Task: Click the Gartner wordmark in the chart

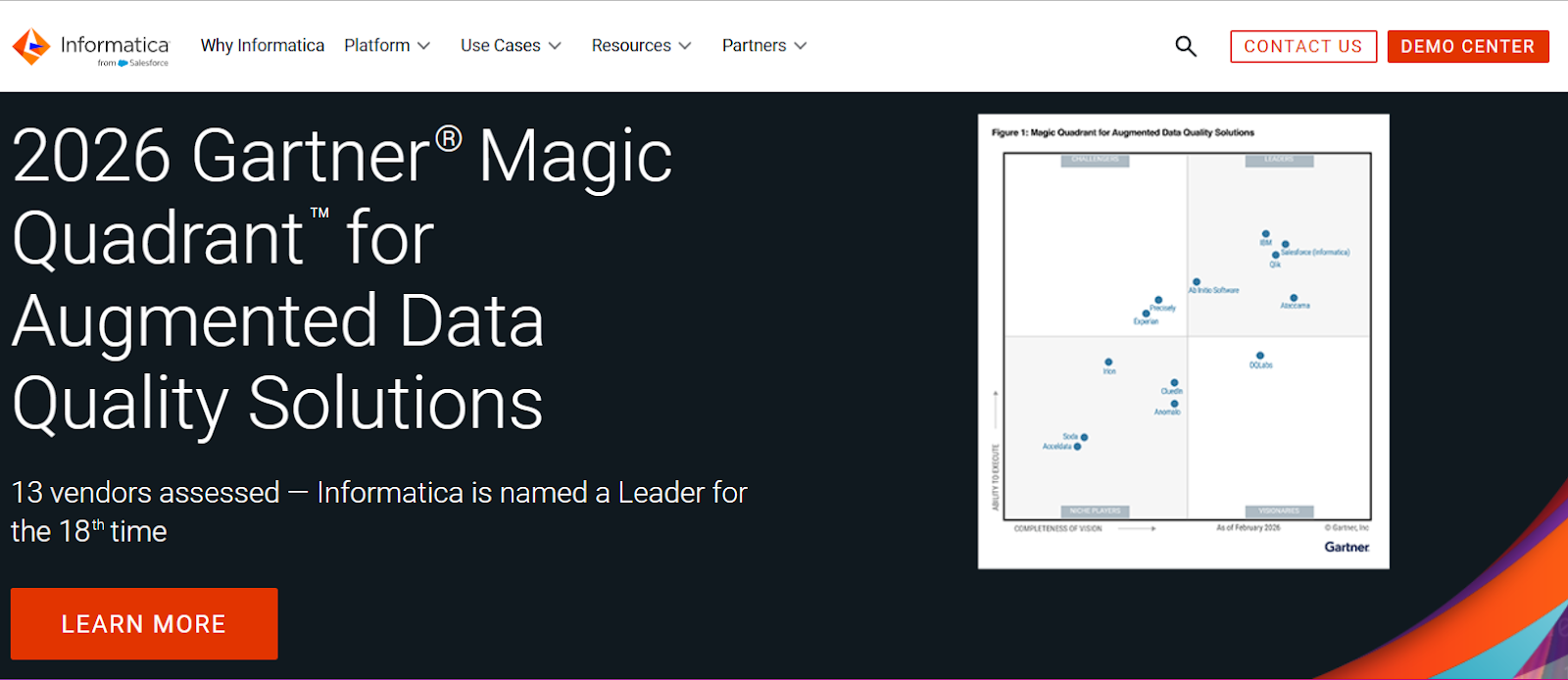Action: 1347,547
